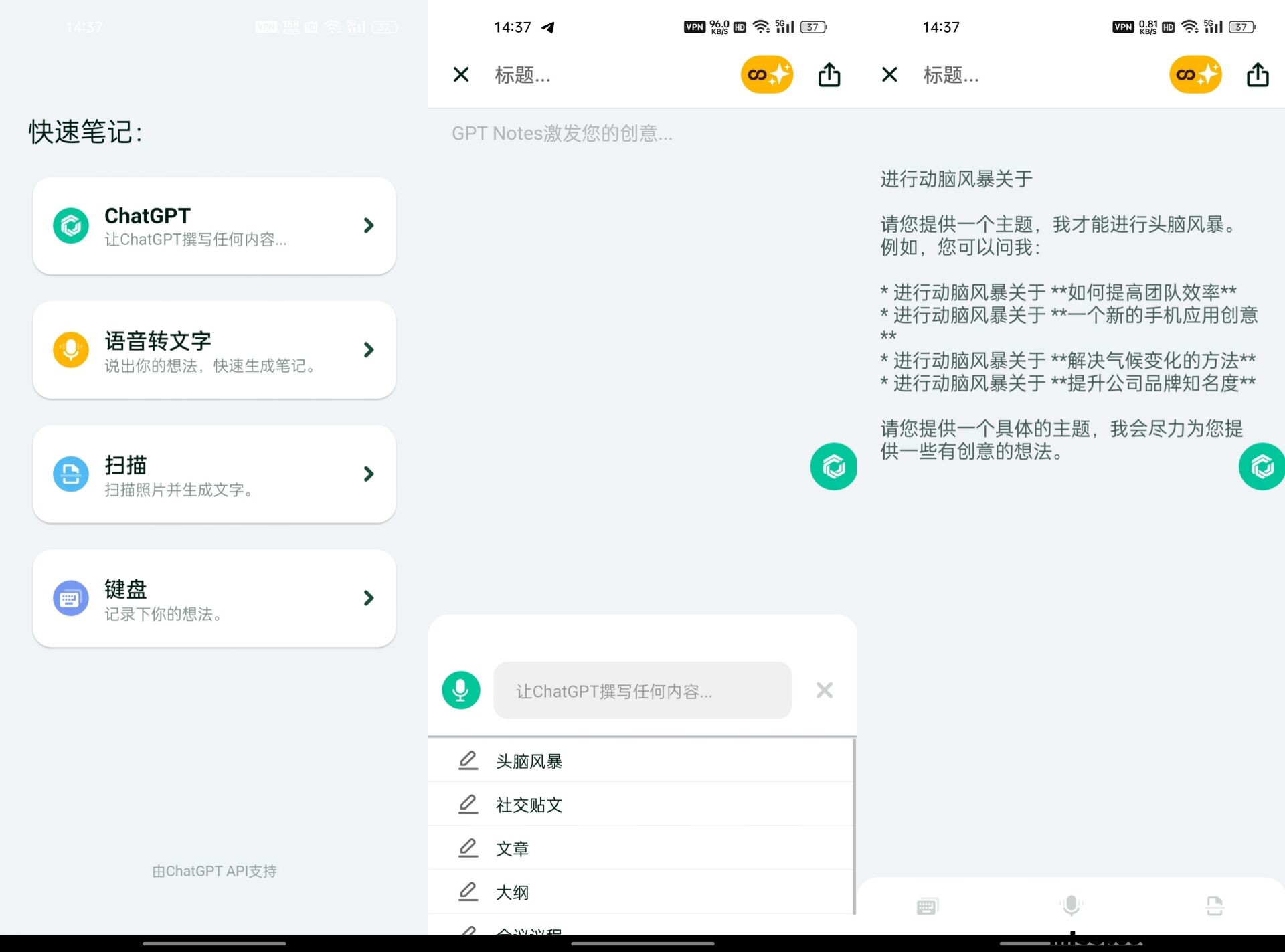
Task: Click the purple keyboard icon in 键盘 card
Action: (x=71, y=598)
